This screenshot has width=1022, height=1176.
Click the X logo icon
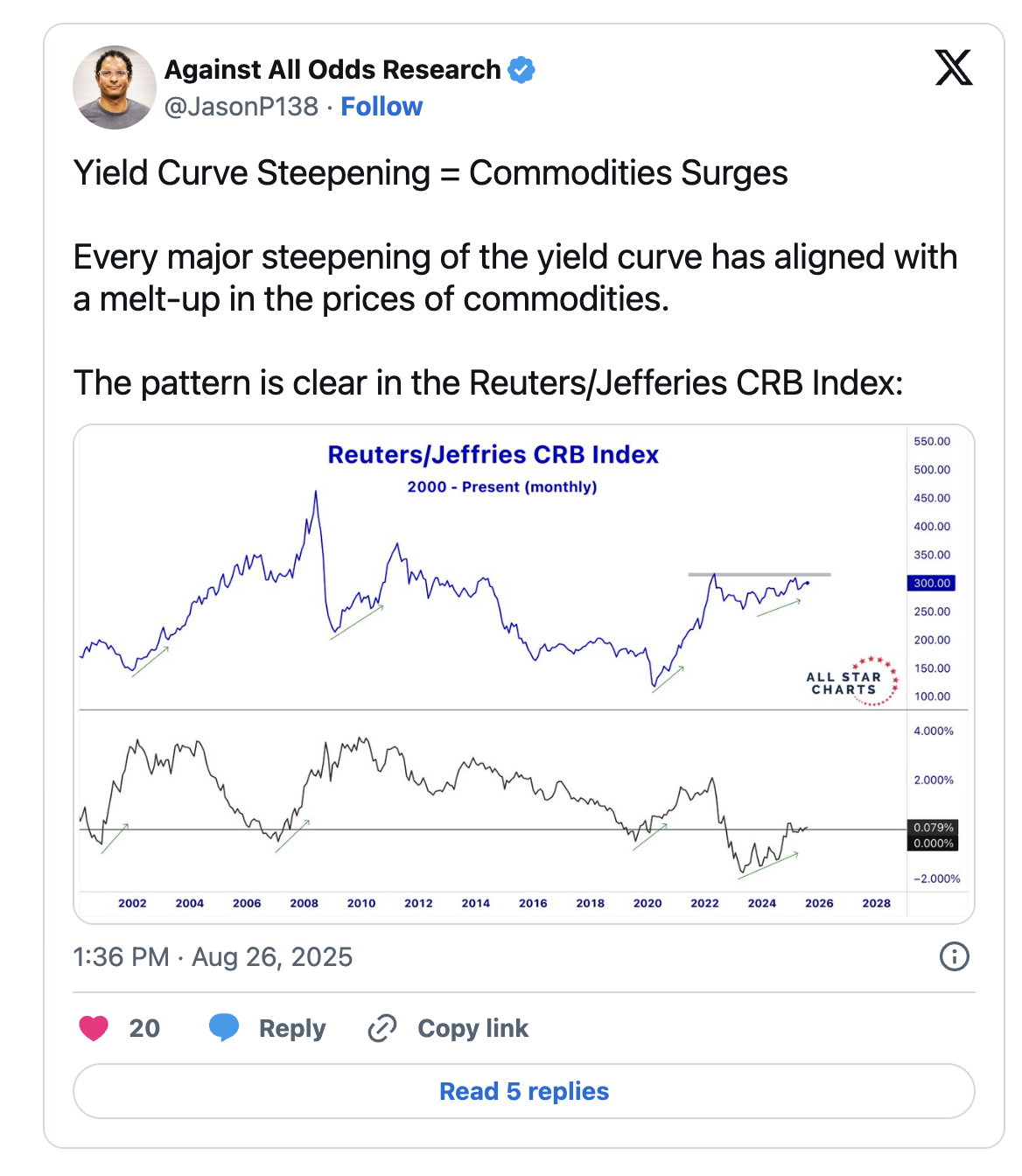(x=953, y=67)
